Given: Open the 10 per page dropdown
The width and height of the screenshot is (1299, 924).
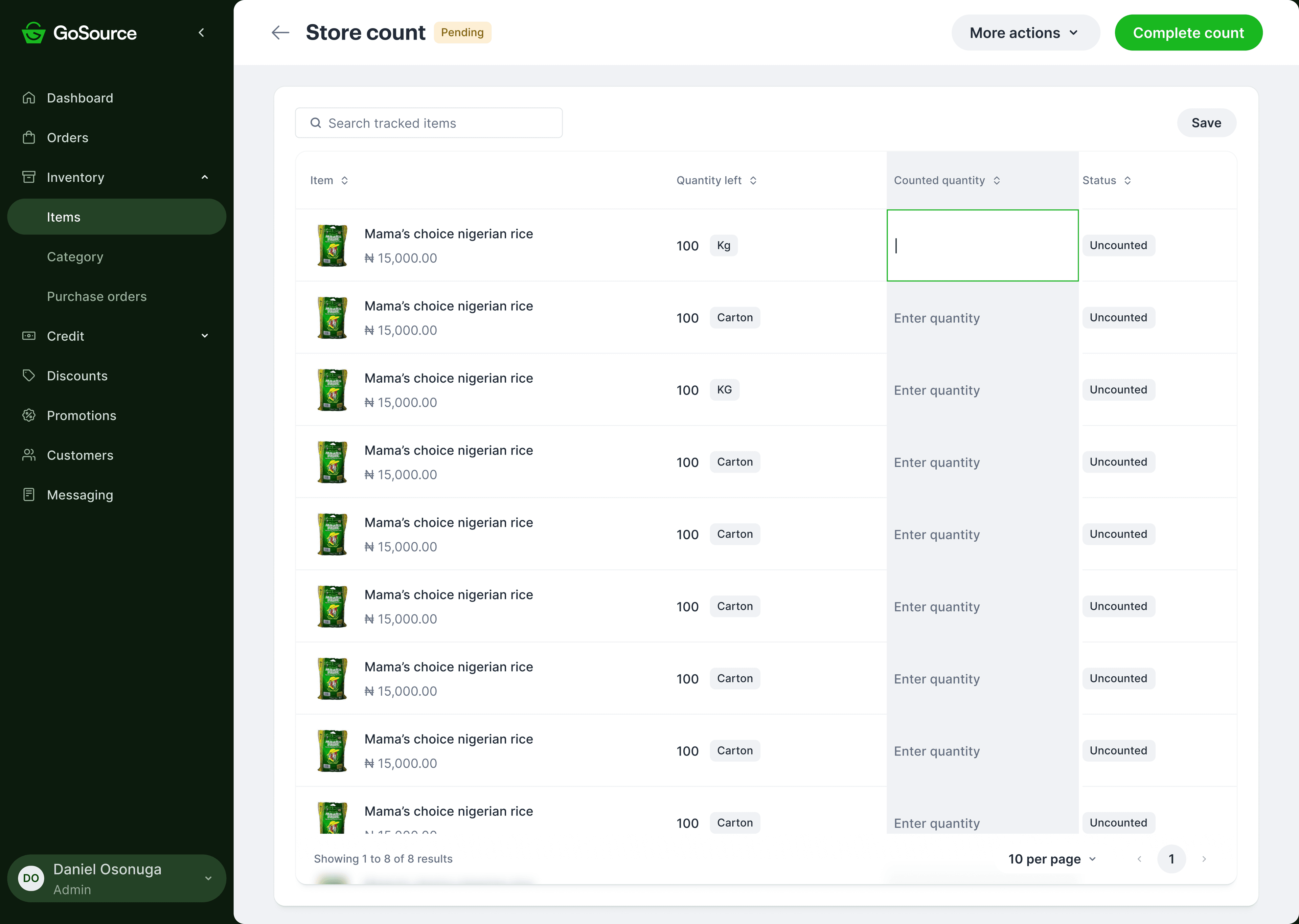Looking at the screenshot, I should [1052, 859].
